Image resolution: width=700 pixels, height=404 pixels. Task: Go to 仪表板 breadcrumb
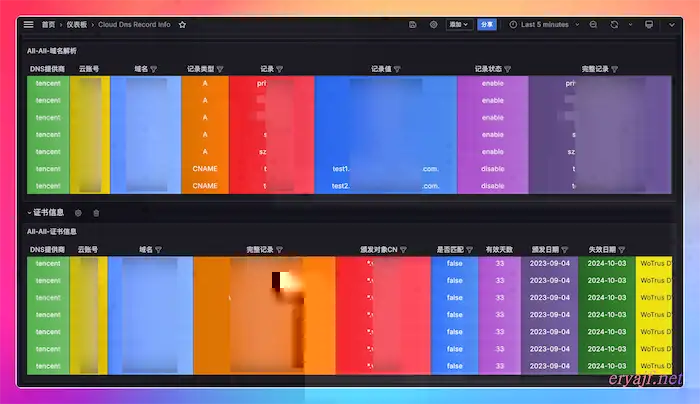coord(77,25)
